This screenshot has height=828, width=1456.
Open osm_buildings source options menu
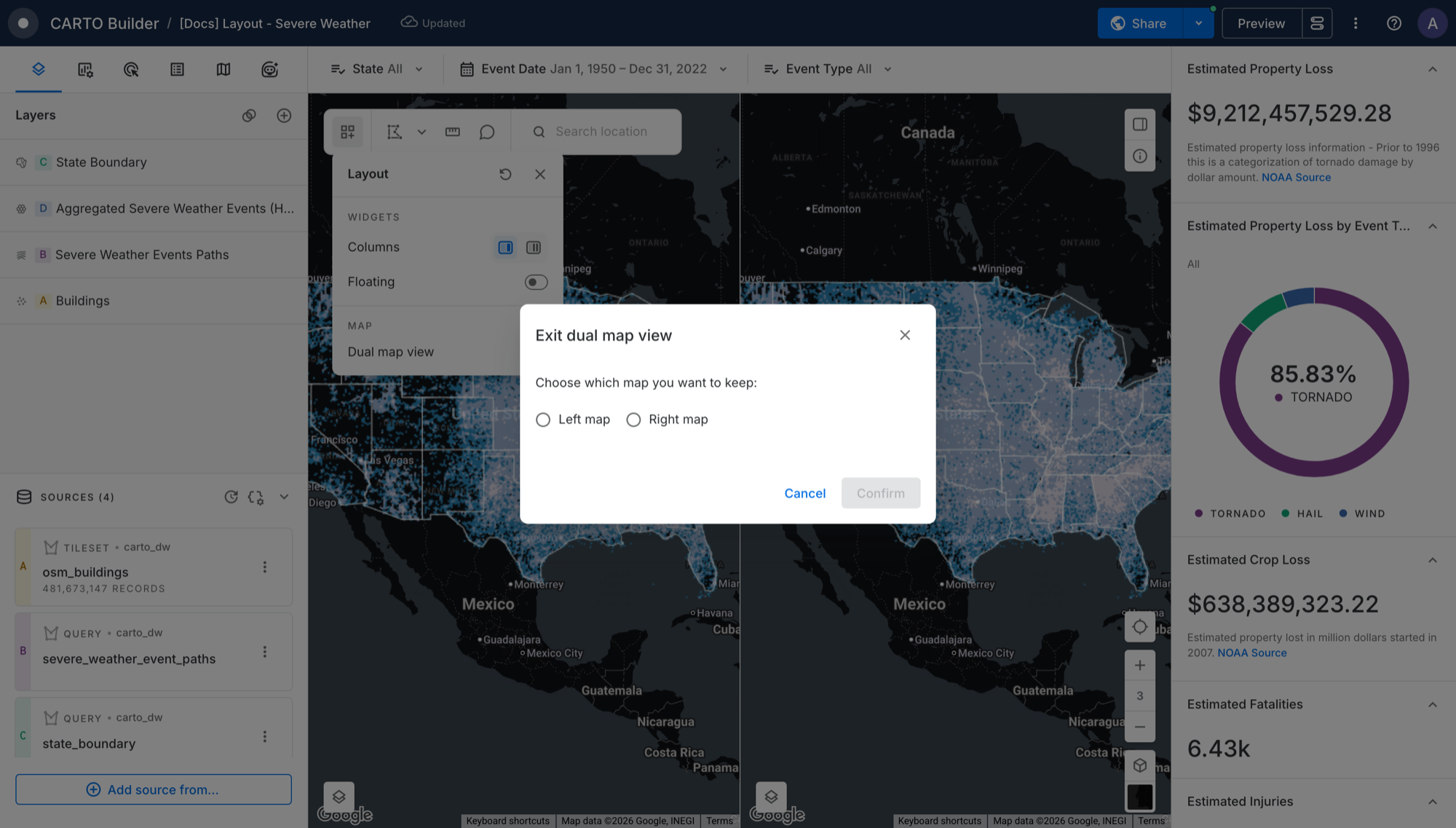(265, 567)
